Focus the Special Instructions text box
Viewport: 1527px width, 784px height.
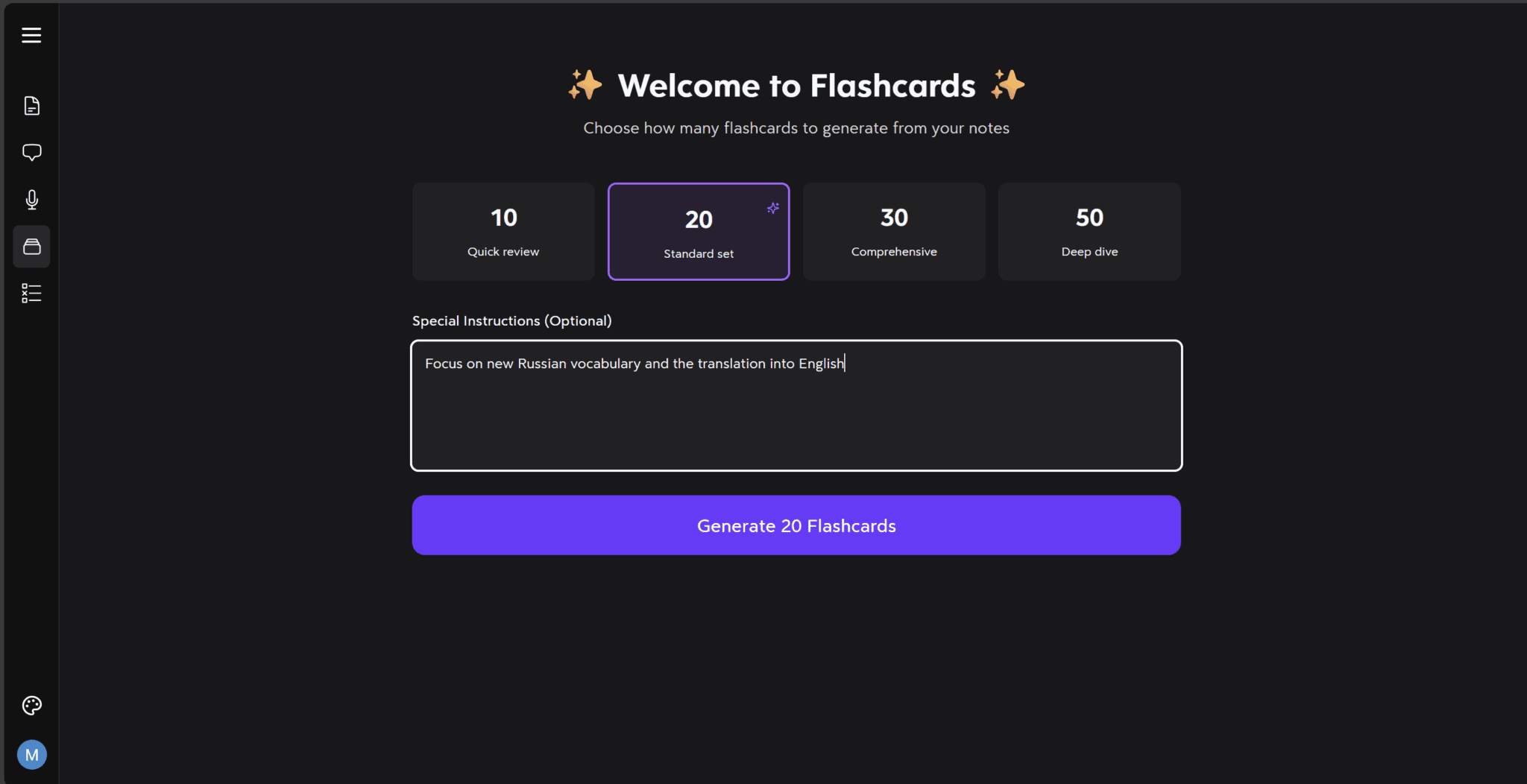[x=795, y=405]
